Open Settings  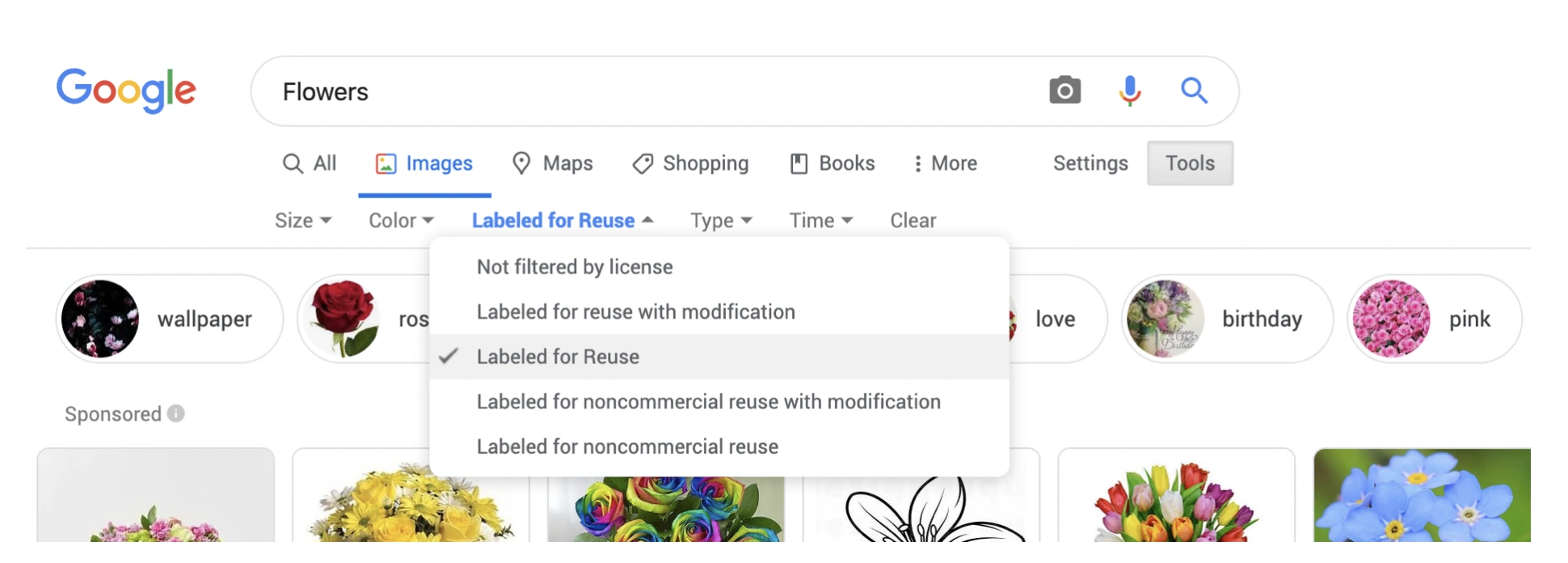(x=1090, y=163)
